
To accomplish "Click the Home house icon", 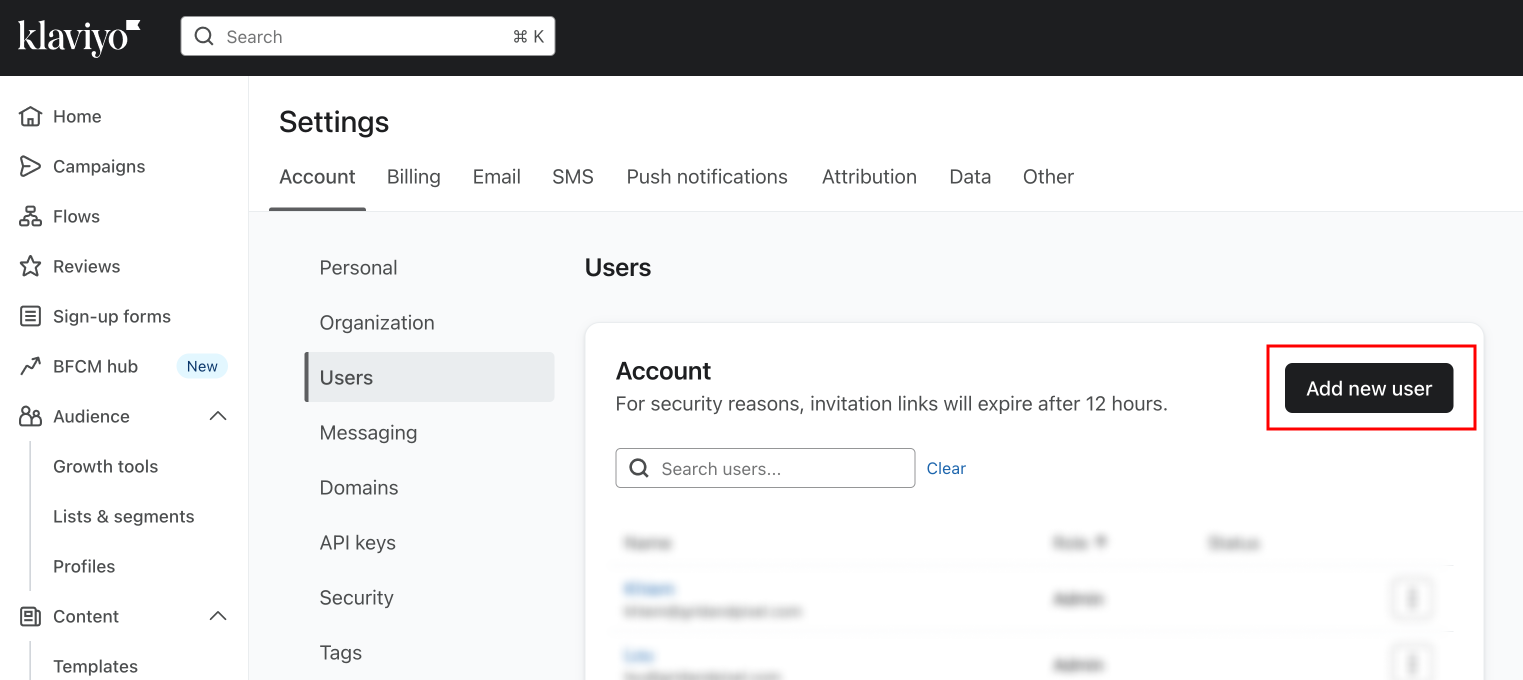I will tap(31, 116).
